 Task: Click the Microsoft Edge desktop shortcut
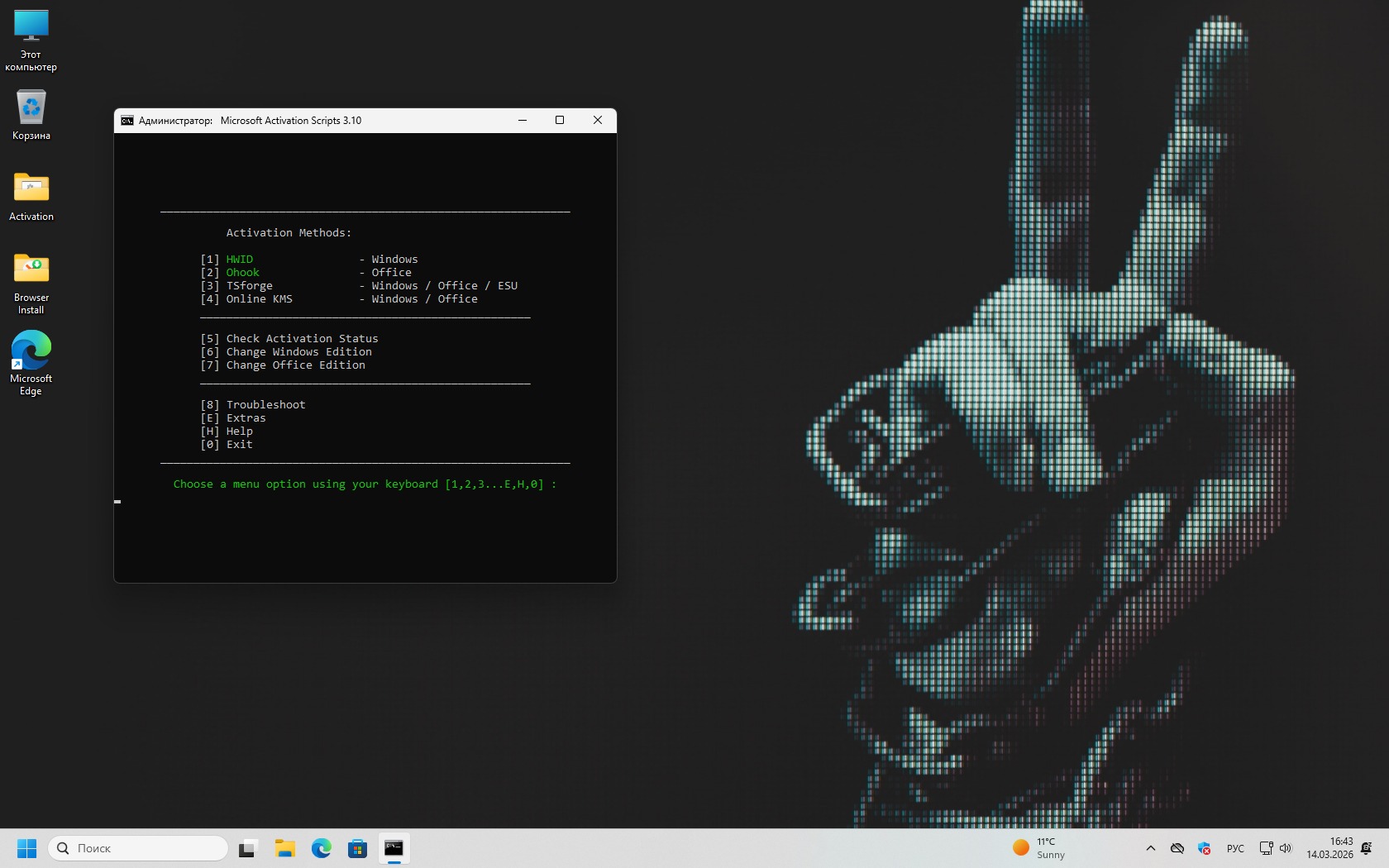(31, 351)
